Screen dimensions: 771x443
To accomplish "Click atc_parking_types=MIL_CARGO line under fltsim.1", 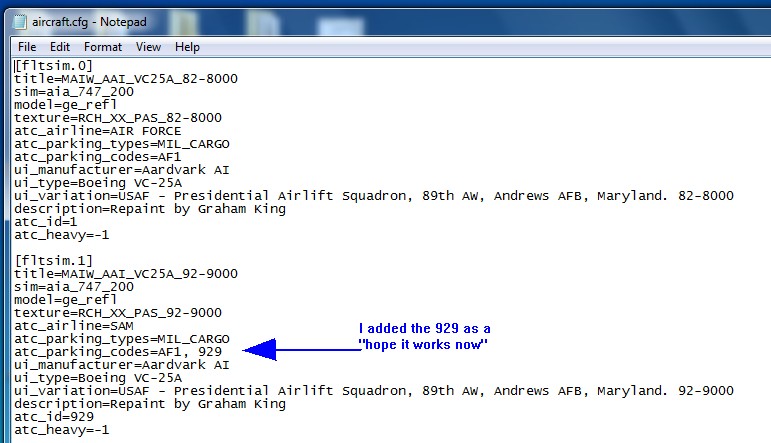I will pos(122,339).
